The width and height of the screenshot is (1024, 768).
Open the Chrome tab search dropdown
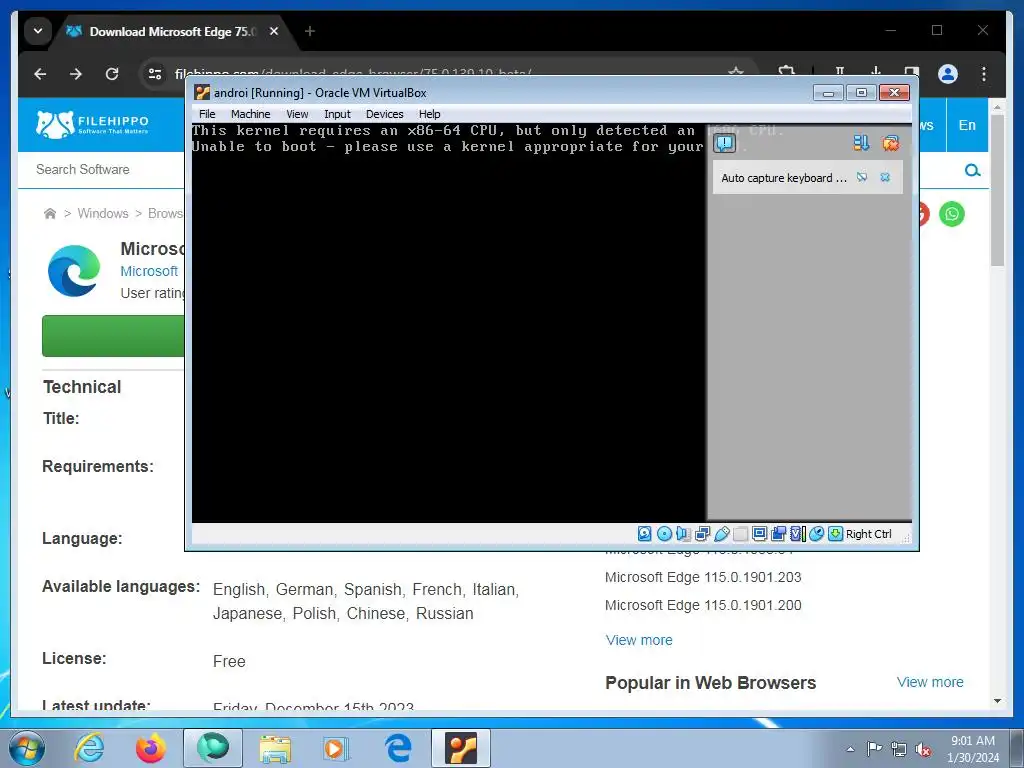coord(38,31)
